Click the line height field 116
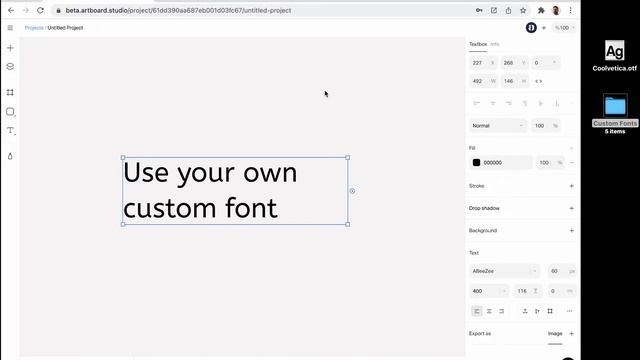 point(528,291)
